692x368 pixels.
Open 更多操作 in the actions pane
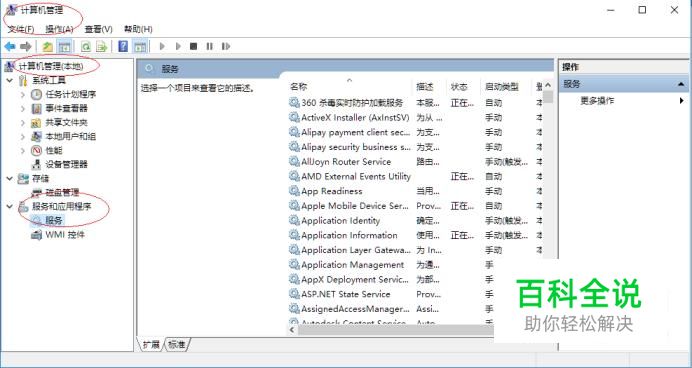[x=597, y=101]
